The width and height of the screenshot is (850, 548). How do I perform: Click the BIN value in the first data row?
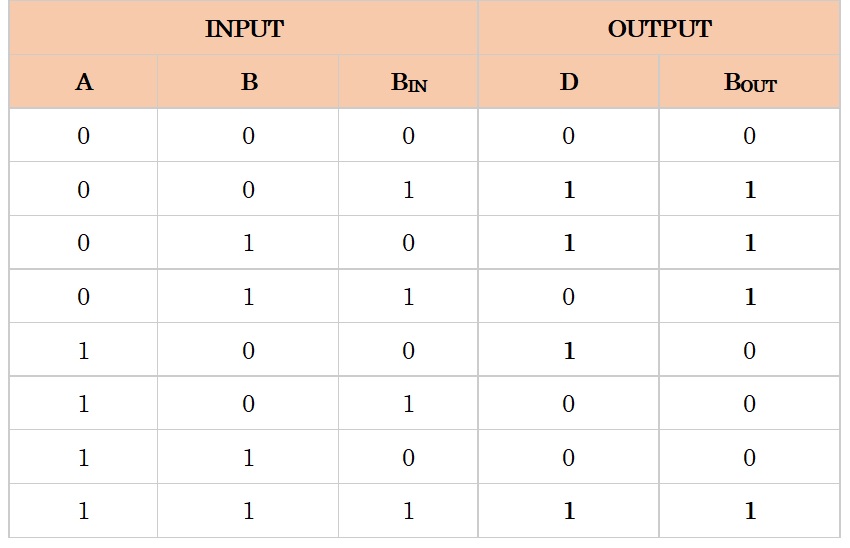[409, 136]
